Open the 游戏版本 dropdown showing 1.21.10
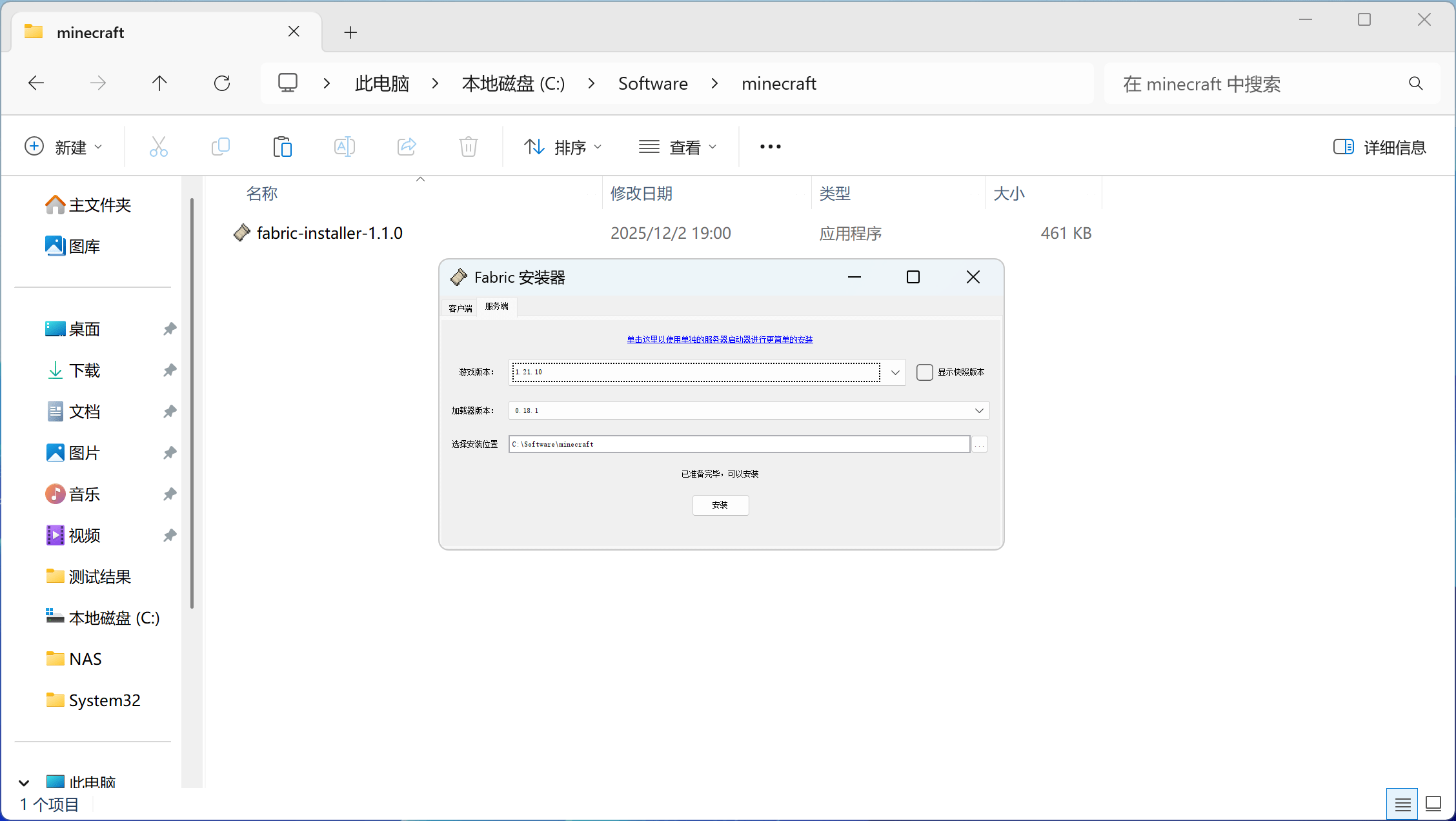This screenshot has height=821, width=1456. [x=895, y=372]
